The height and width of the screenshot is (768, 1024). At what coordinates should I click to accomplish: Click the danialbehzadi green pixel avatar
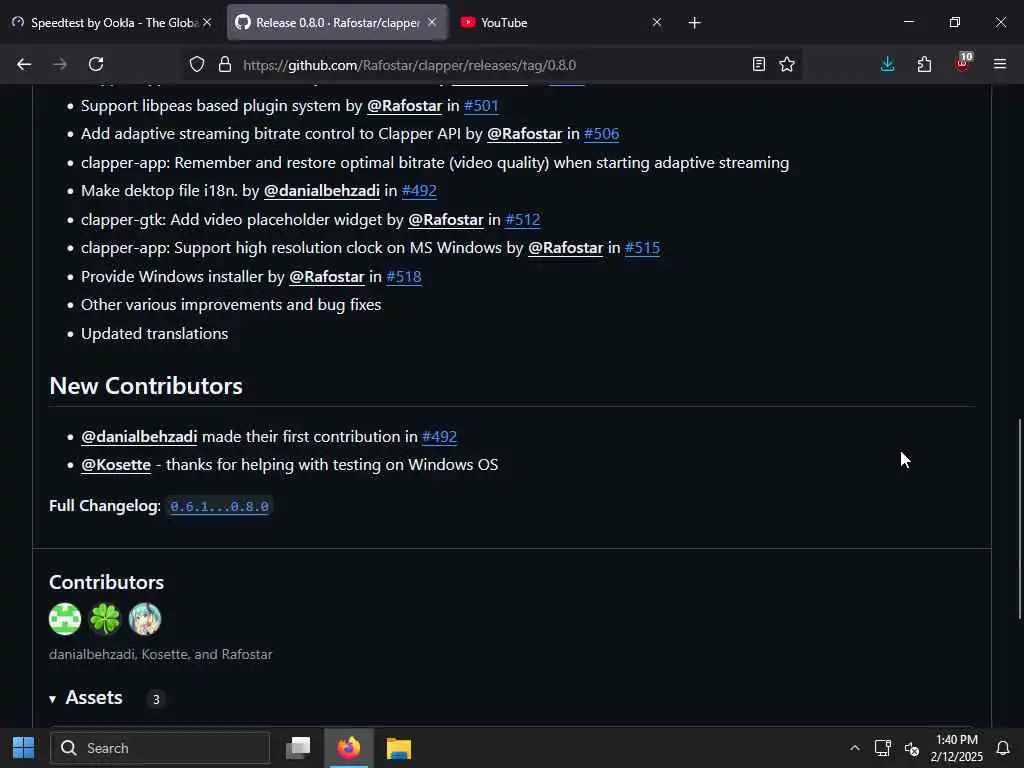[x=65, y=618]
